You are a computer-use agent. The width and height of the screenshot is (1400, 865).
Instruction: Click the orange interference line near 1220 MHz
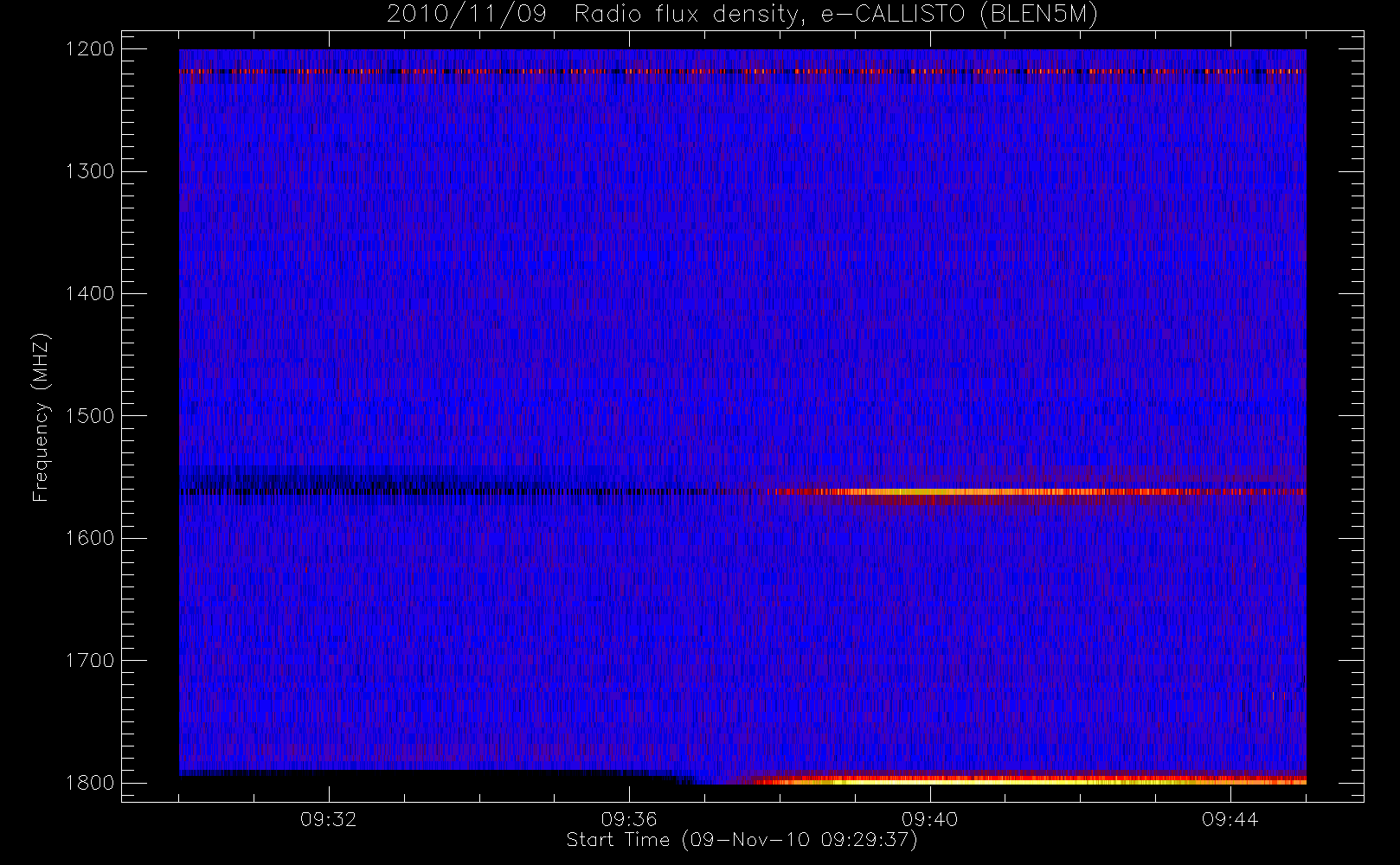click(x=742, y=71)
